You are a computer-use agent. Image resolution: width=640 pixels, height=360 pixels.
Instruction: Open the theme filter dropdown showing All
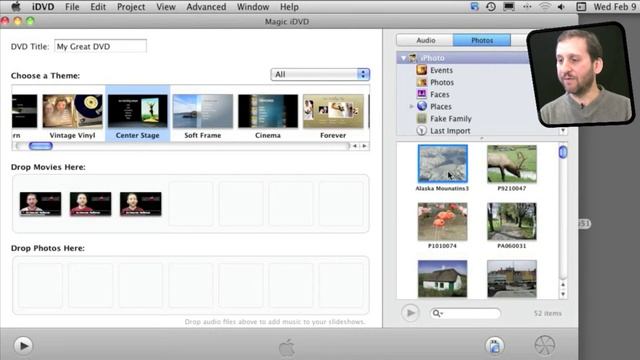pos(320,74)
